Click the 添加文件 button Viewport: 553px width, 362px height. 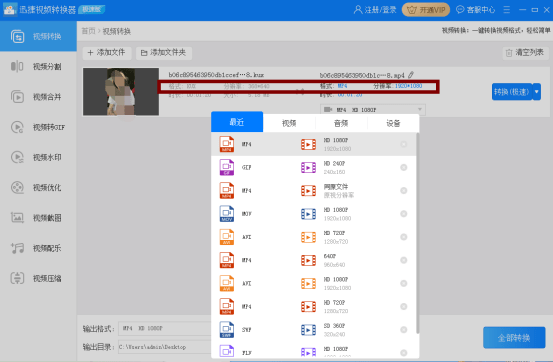coord(107,53)
